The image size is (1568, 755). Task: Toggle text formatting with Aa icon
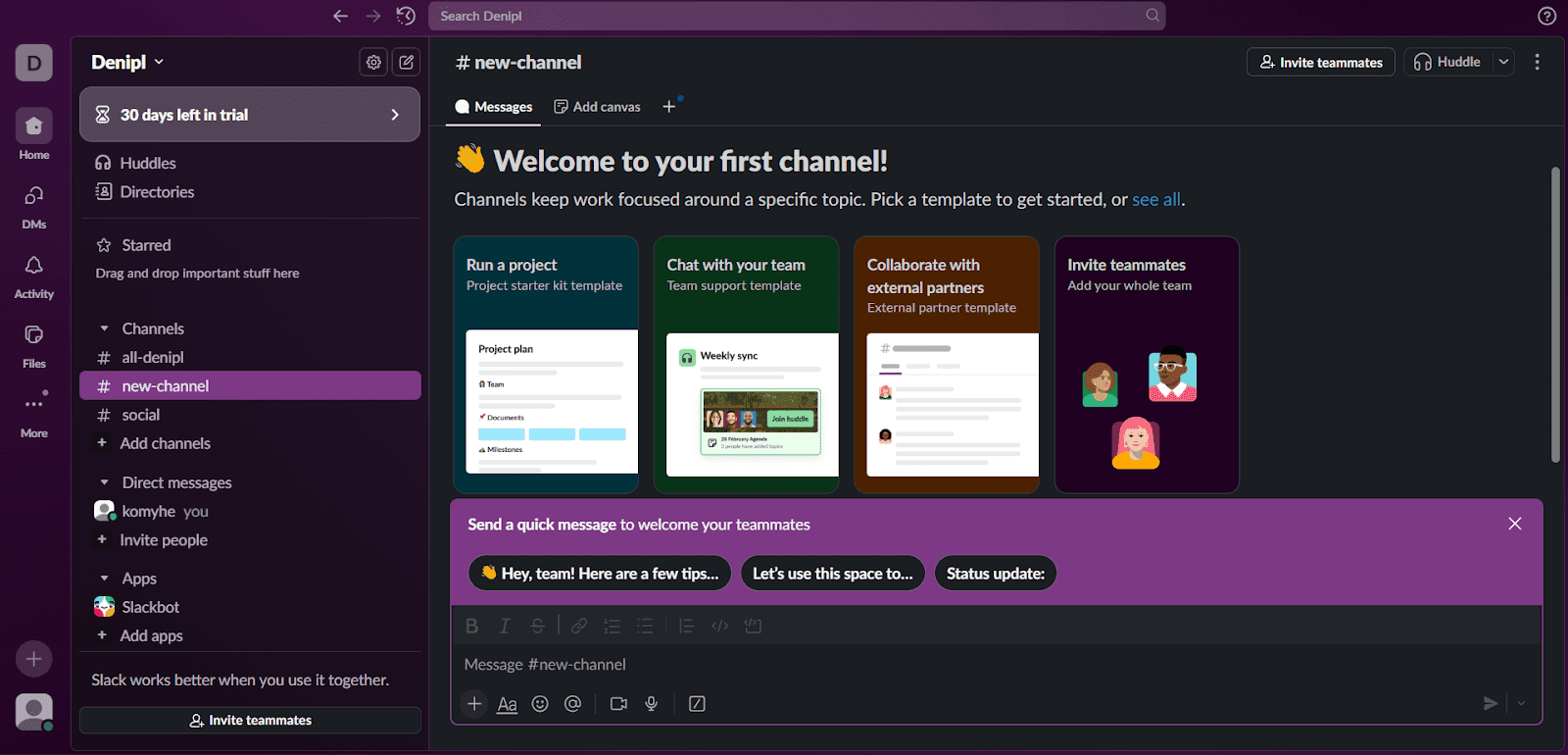coord(507,704)
